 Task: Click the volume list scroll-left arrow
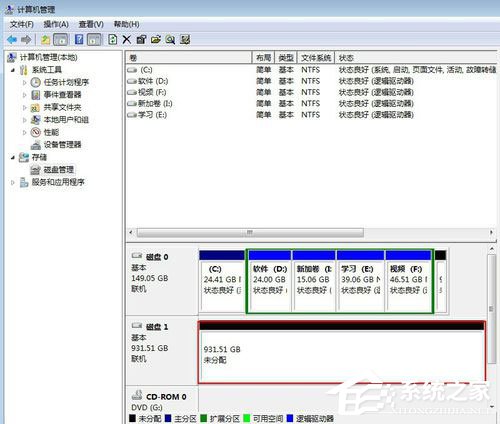pos(131,232)
